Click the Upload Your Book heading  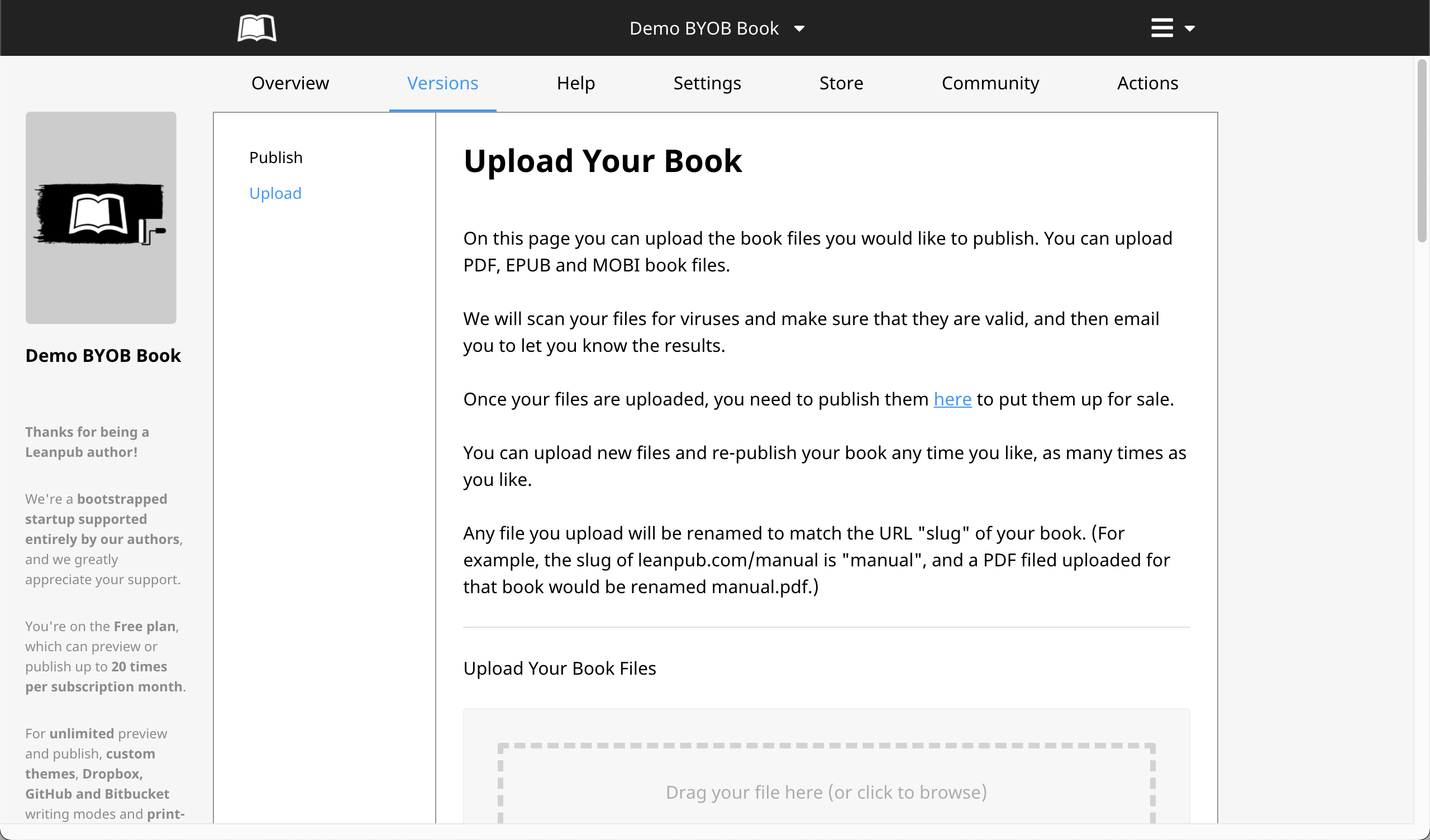click(x=603, y=161)
